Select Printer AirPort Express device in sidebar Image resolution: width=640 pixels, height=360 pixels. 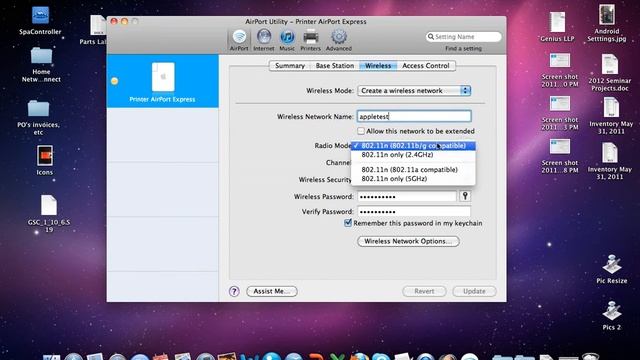(x=162, y=81)
